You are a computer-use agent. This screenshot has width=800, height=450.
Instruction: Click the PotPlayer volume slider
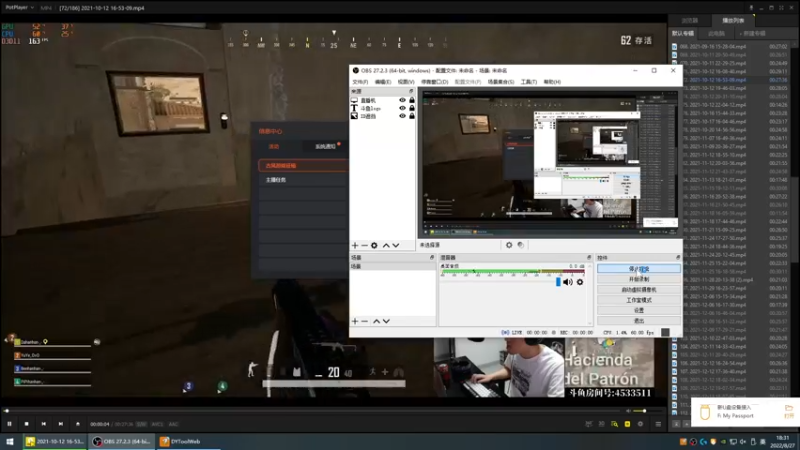click(x=647, y=411)
